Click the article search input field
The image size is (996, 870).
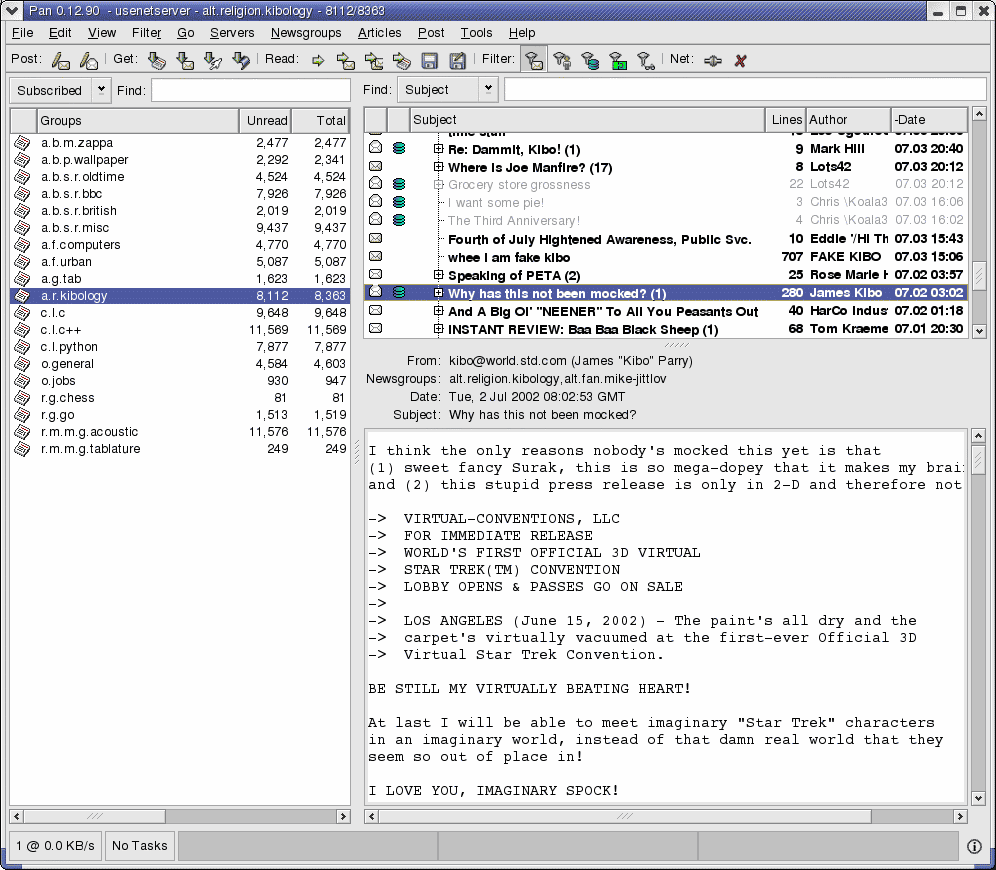coord(745,90)
